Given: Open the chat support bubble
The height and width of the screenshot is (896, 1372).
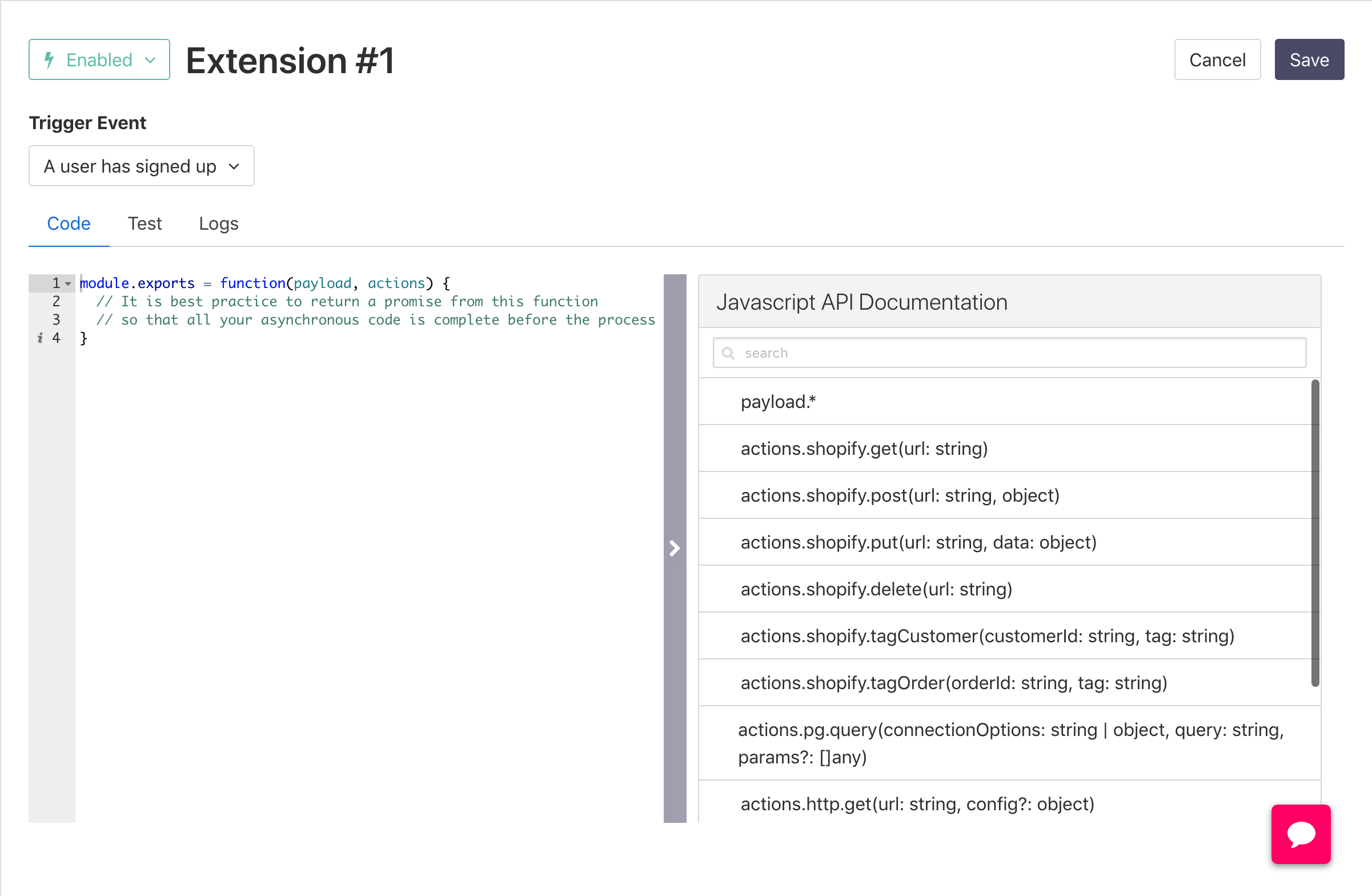Looking at the screenshot, I should pos(1301,834).
